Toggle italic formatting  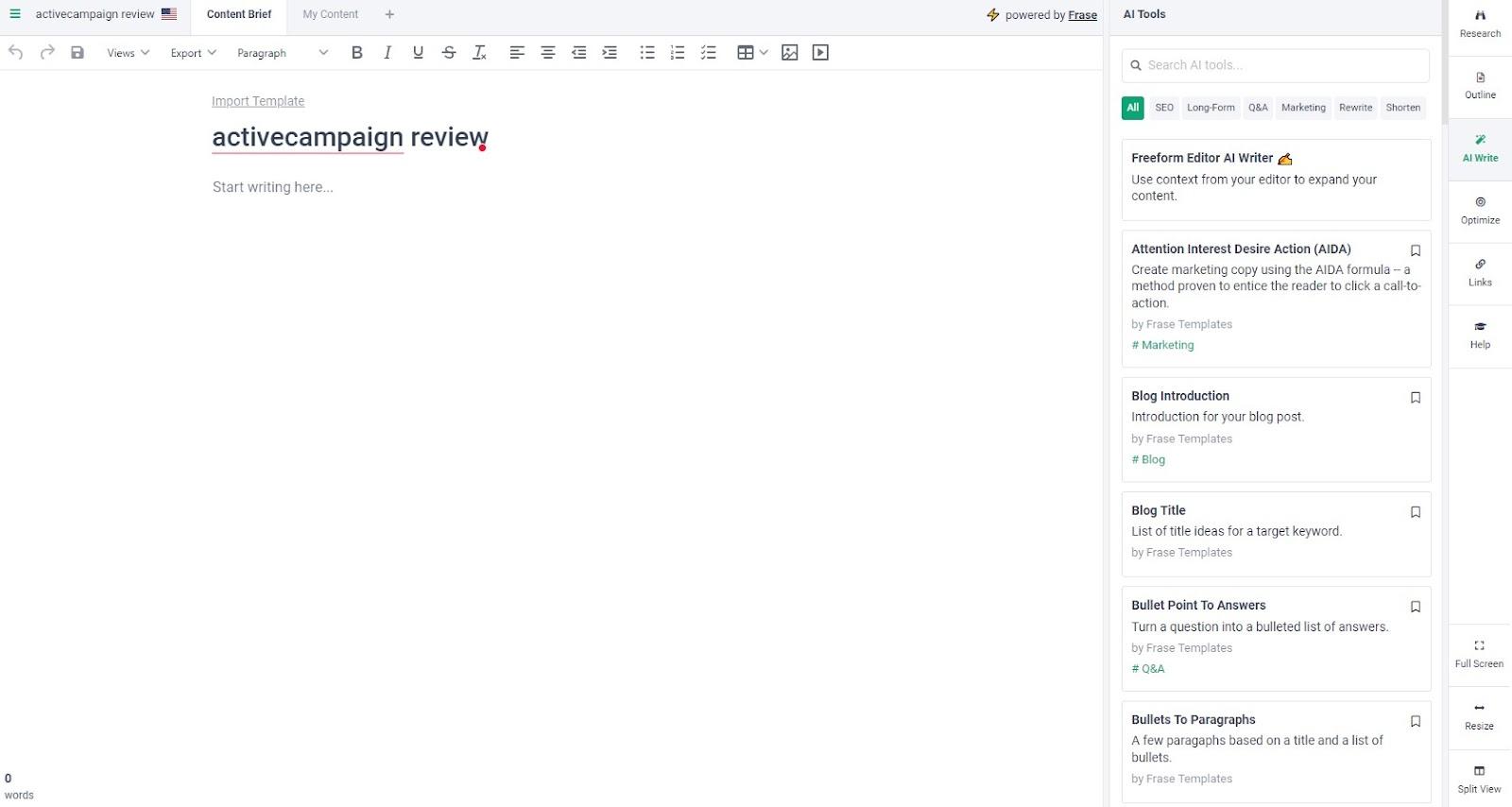tap(387, 53)
